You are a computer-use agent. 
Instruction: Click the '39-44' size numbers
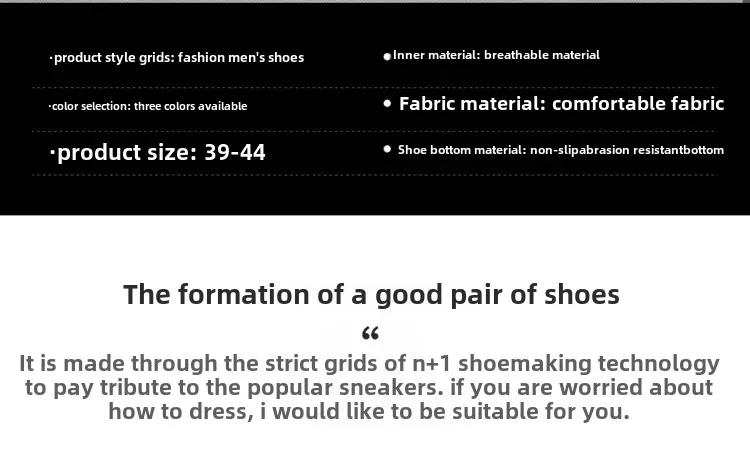[235, 153]
